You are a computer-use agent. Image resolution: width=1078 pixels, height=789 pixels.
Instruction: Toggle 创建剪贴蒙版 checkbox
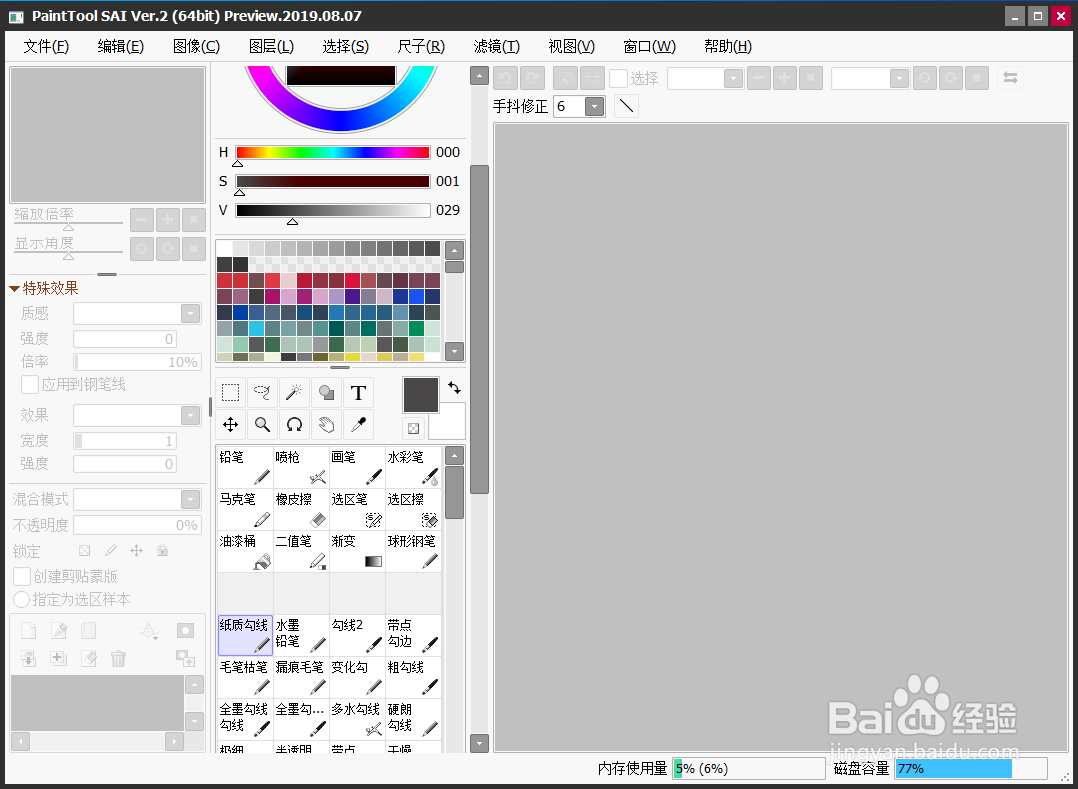coord(22,576)
